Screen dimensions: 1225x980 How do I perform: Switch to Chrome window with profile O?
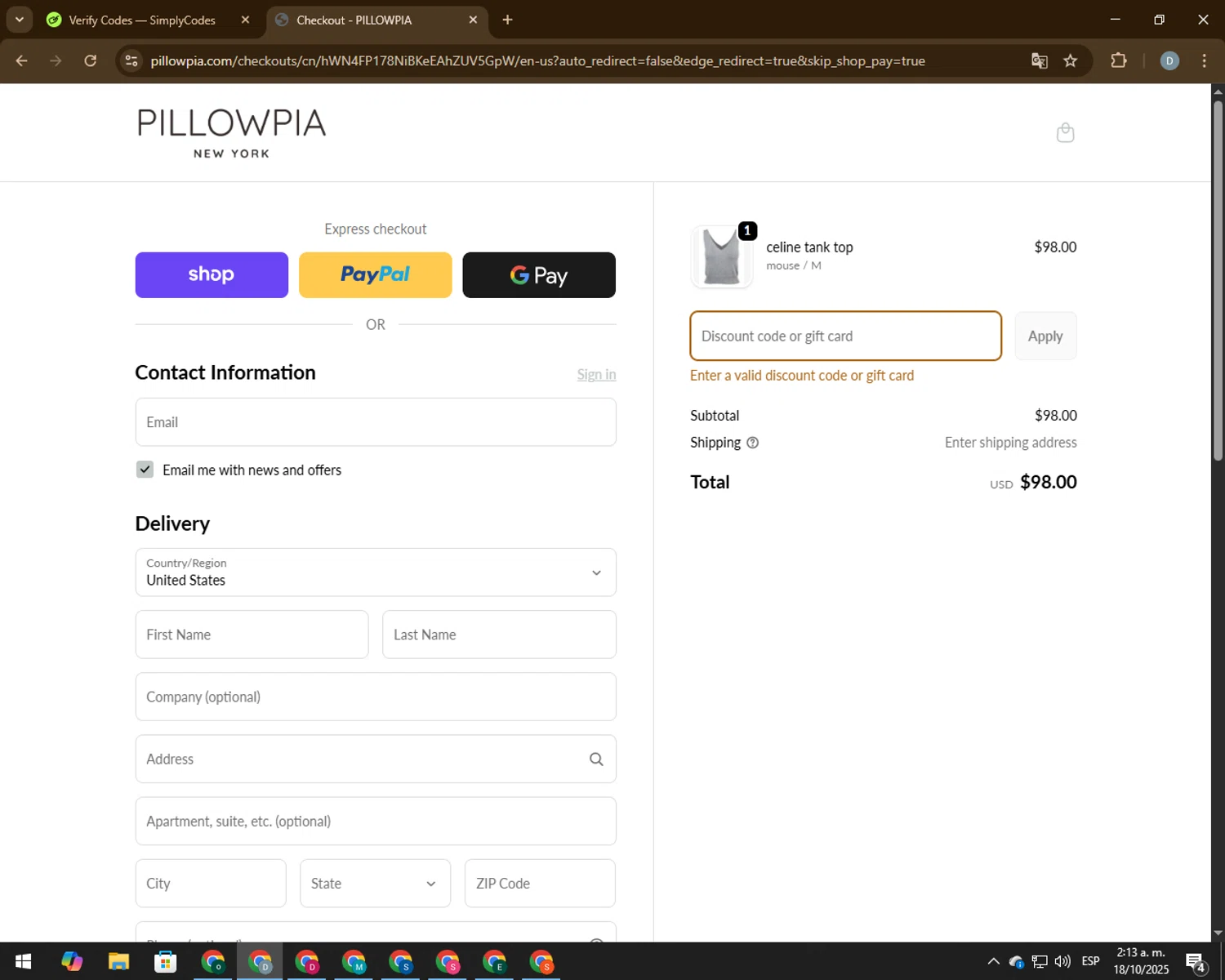(213, 961)
